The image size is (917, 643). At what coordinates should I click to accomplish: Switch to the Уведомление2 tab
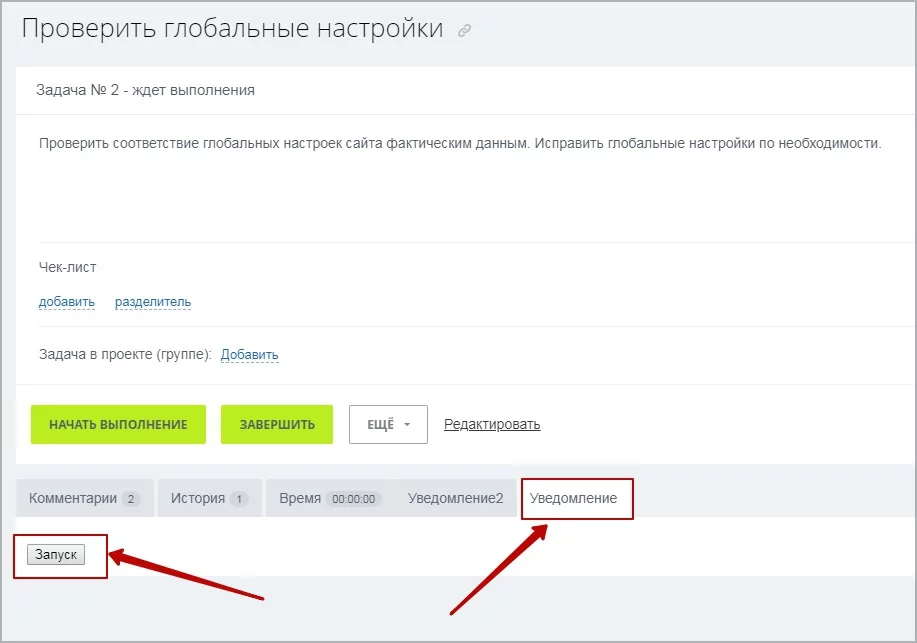[x=455, y=498]
